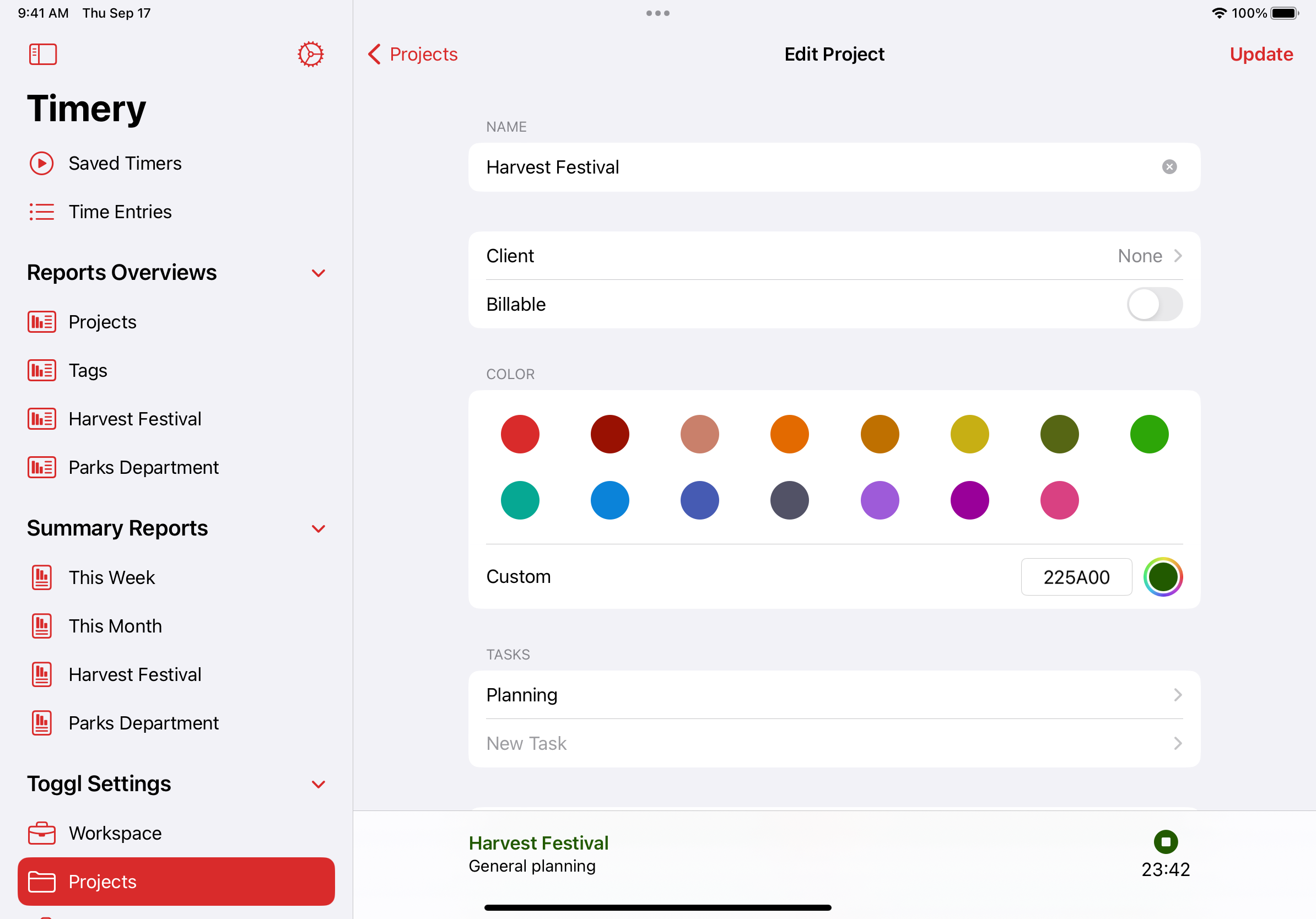Toggle the sidebar panel icon
1316x919 pixels.
43,55
